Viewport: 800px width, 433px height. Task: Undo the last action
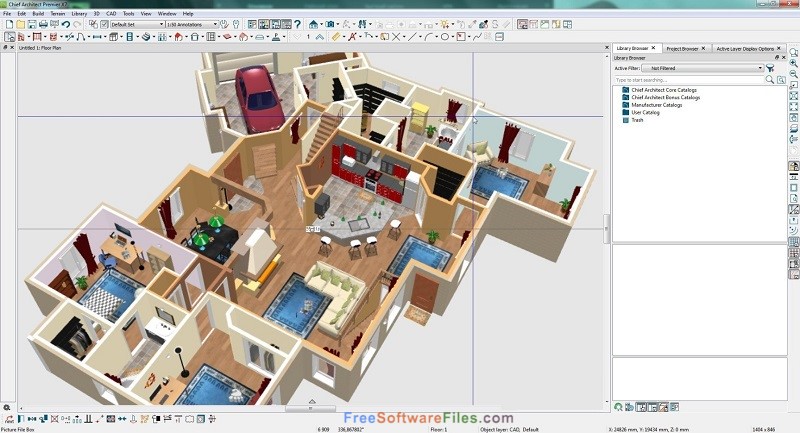pyautogui.click(x=66, y=24)
